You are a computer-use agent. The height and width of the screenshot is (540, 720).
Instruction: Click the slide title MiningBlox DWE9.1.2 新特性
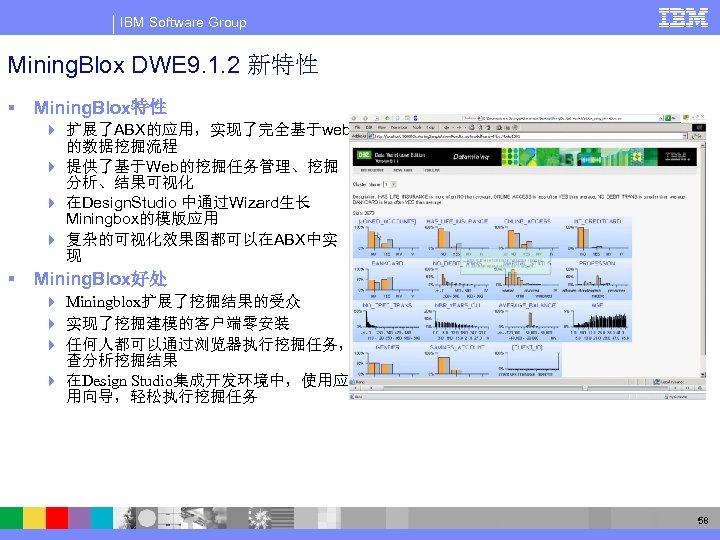pos(163,64)
